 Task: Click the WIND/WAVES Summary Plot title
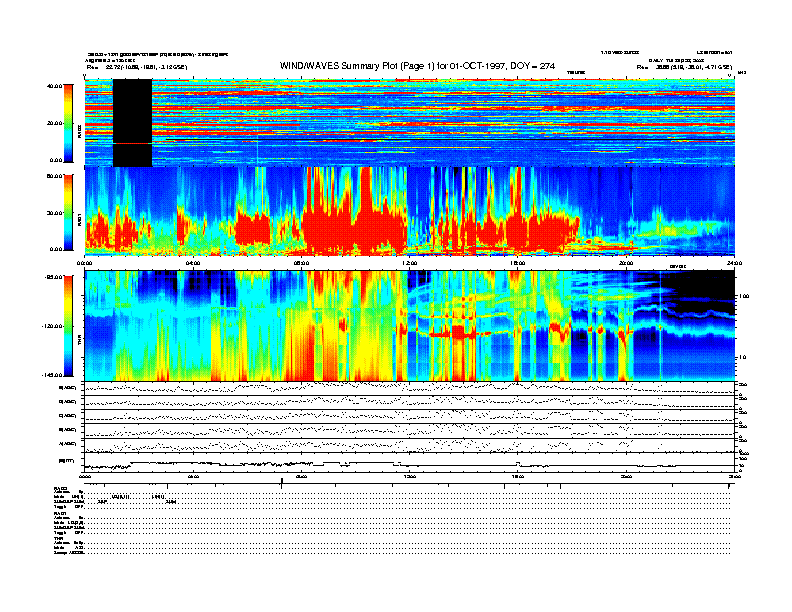coord(417,66)
